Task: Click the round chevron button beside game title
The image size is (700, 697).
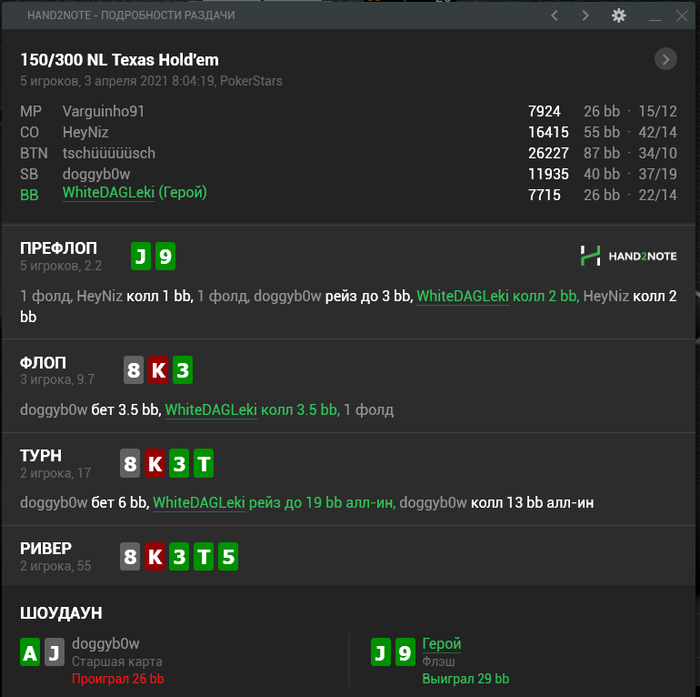Action: [666, 59]
